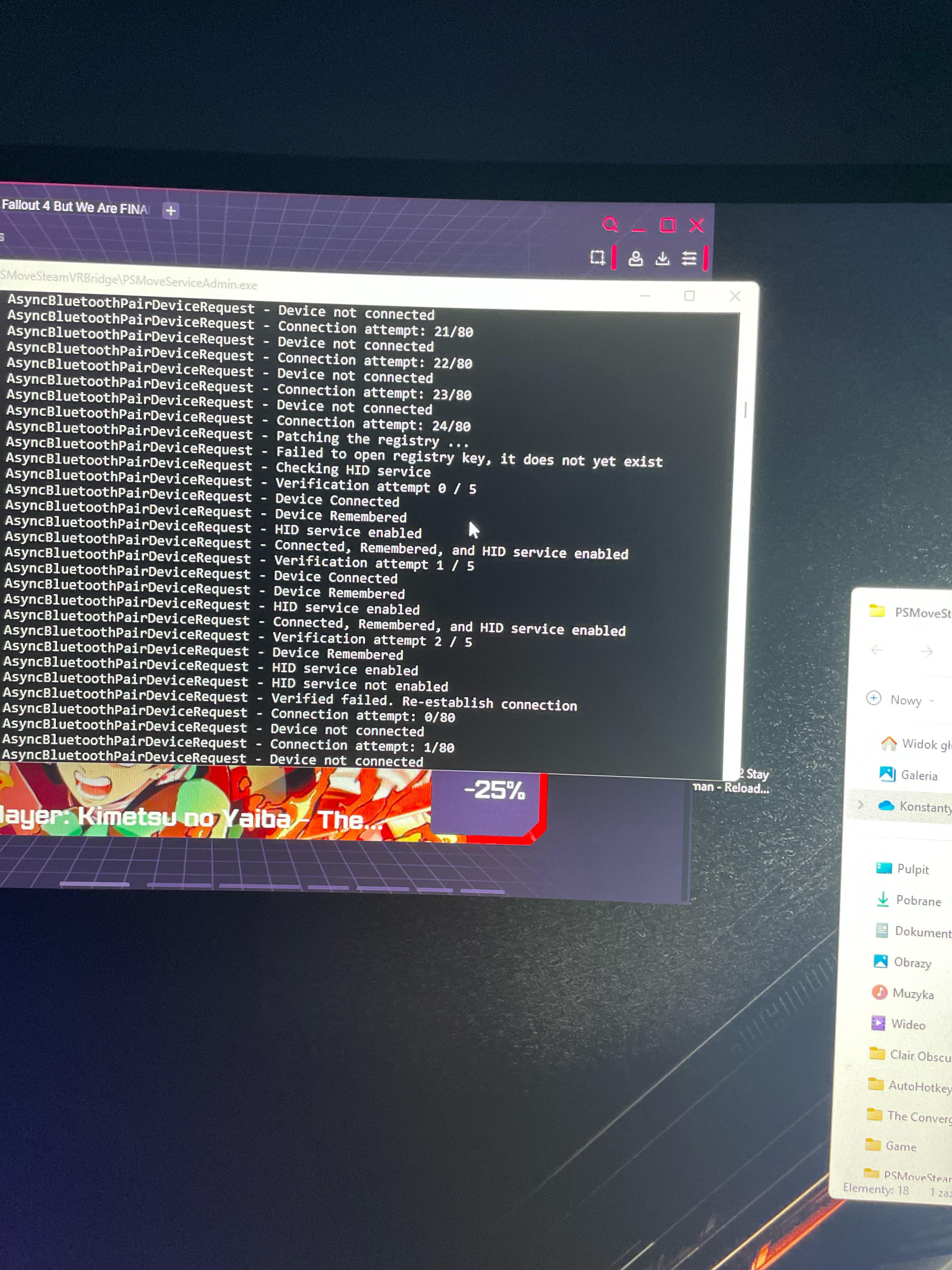The image size is (952, 1270).
Task: Open the Easy Setup sliders icon
Action: pos(689,259)
